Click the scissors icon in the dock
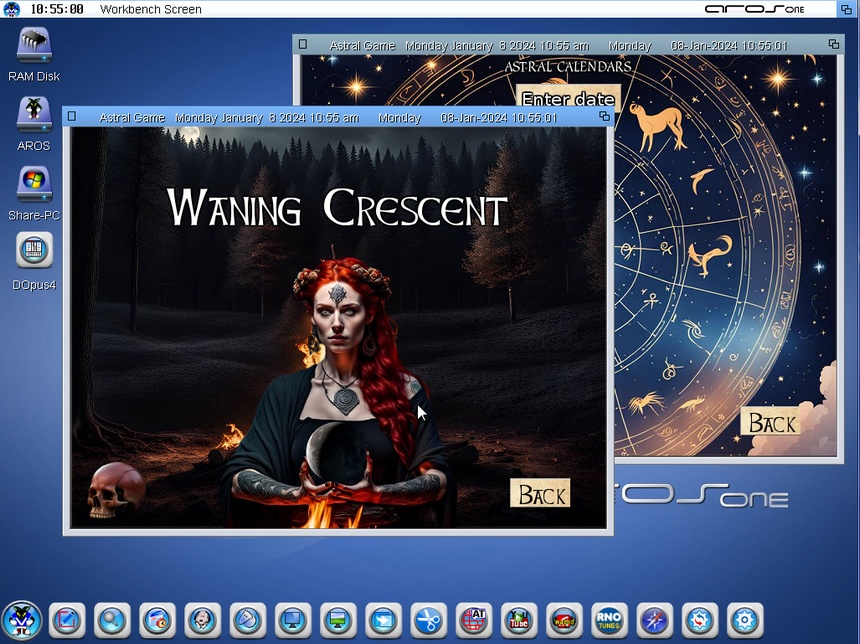Image resolution: width=860 pixels, height=644 pixels. 428,620
